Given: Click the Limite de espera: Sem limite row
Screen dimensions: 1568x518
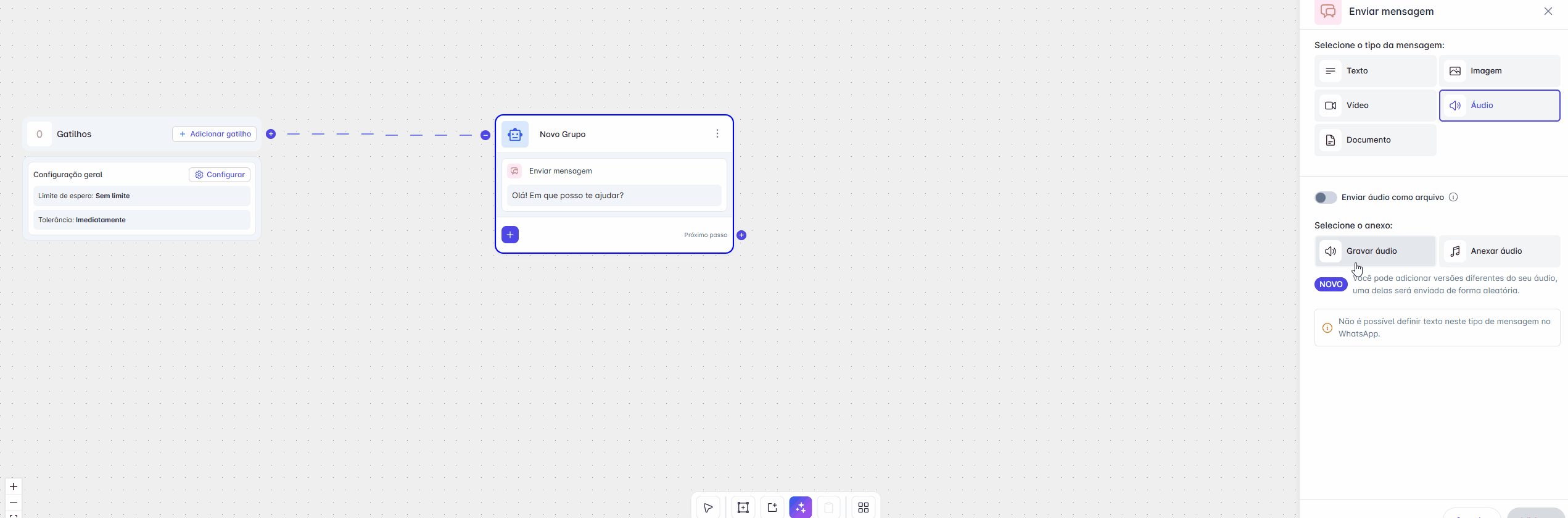Looking at the screenshot, I should [x=142, y=196].
